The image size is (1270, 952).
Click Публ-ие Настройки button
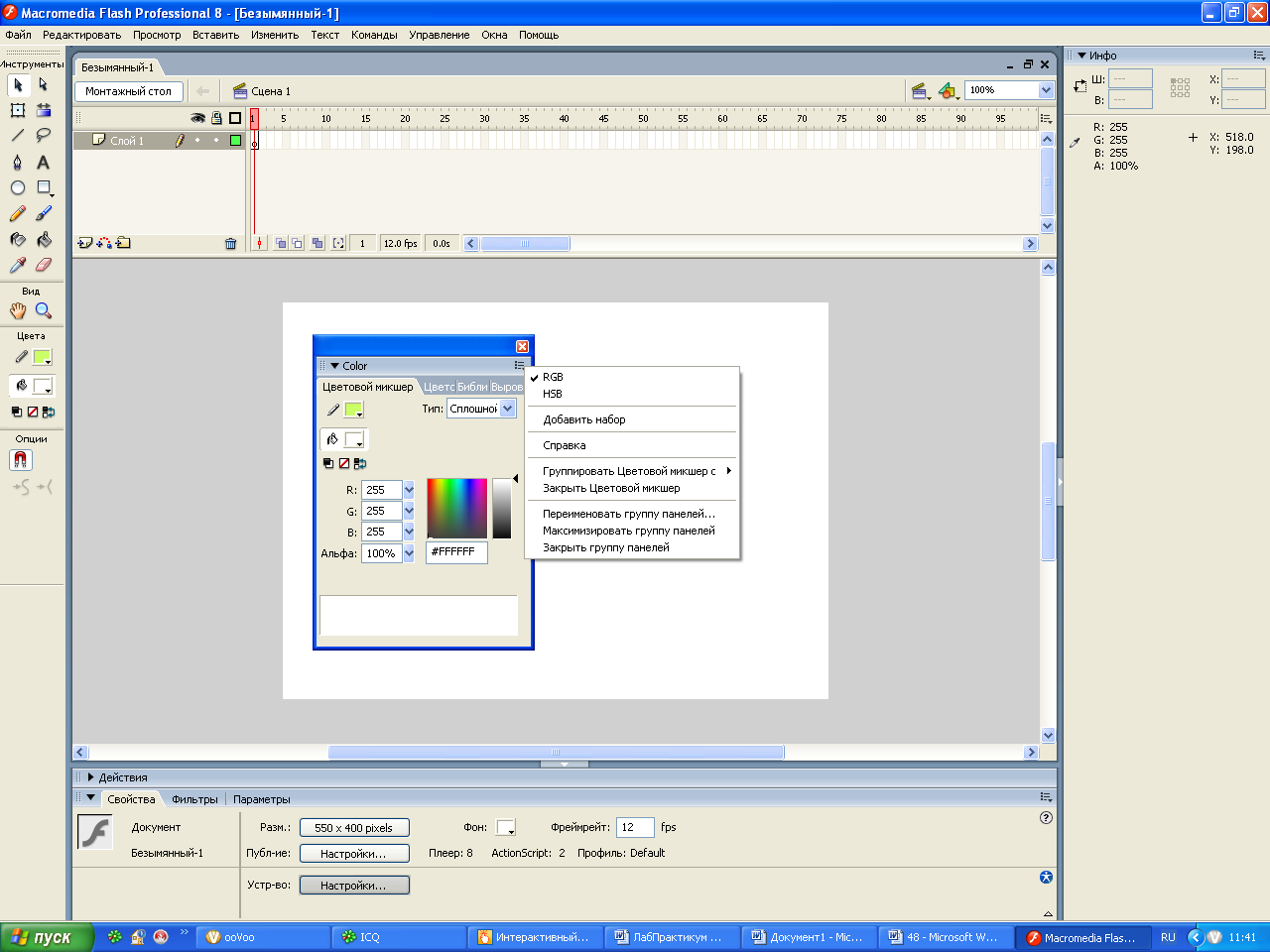click(353, 854)
